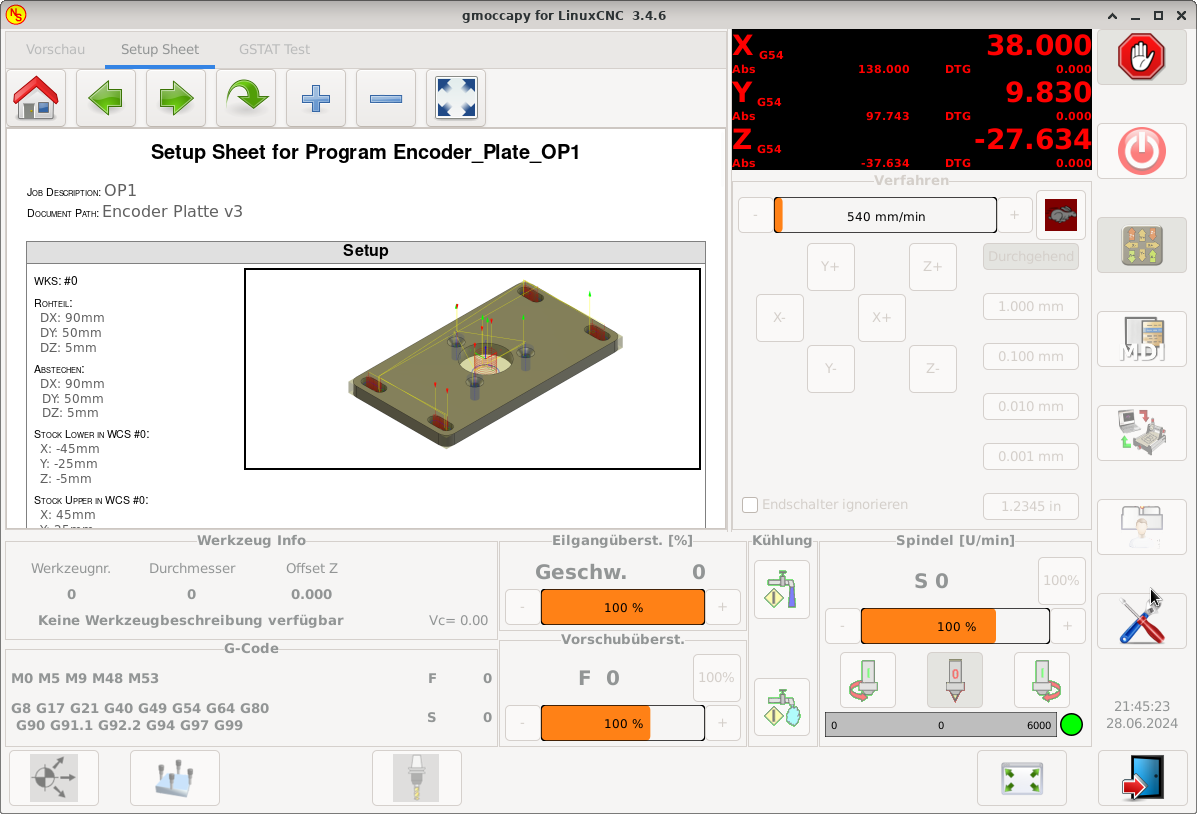
Task: Click the Eilgangüberst. rapid override slider
Action: point(623,607)
